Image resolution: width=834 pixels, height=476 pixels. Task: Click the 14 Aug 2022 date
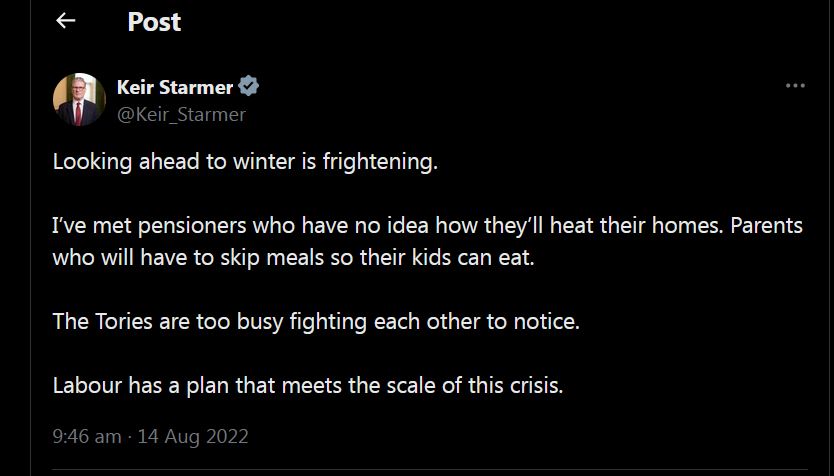tap(194, 437)
